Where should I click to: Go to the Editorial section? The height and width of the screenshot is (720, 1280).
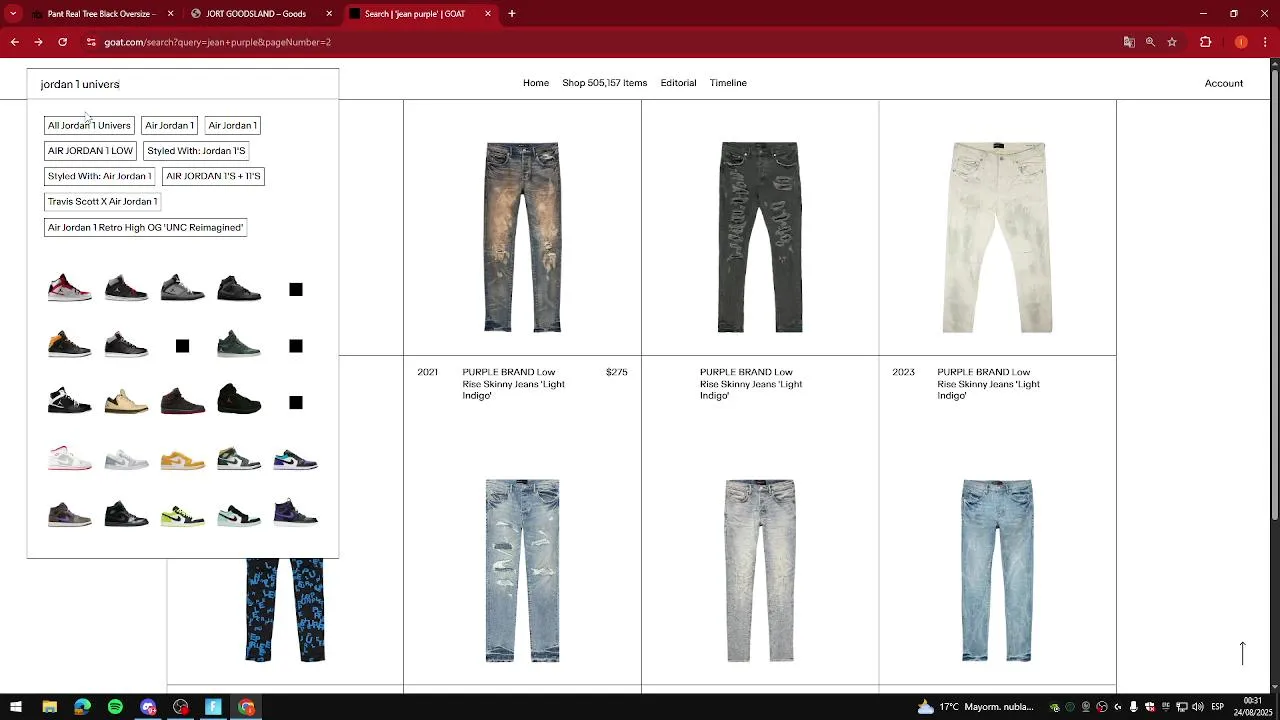click(678, 83)
